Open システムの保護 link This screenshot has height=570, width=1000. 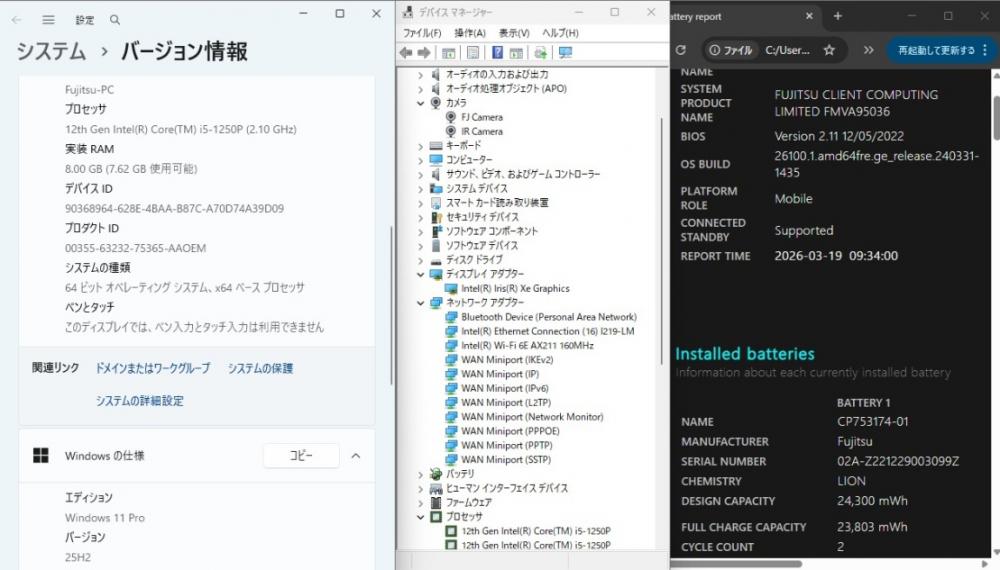click(x=260, y=368)
